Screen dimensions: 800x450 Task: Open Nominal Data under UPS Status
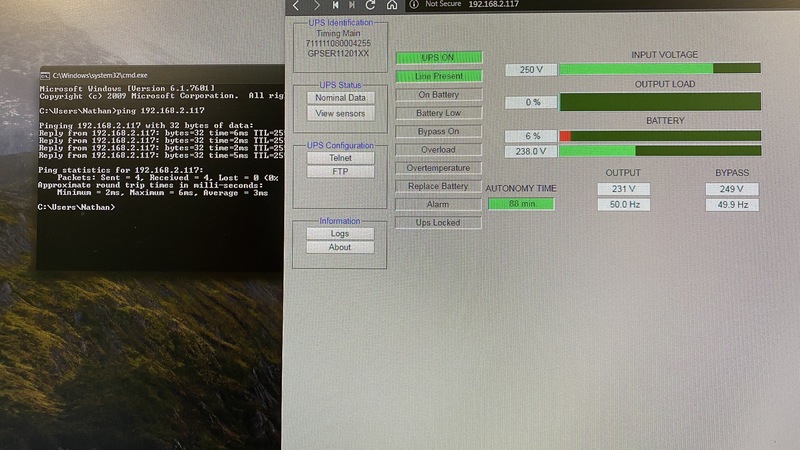(340, 97)
